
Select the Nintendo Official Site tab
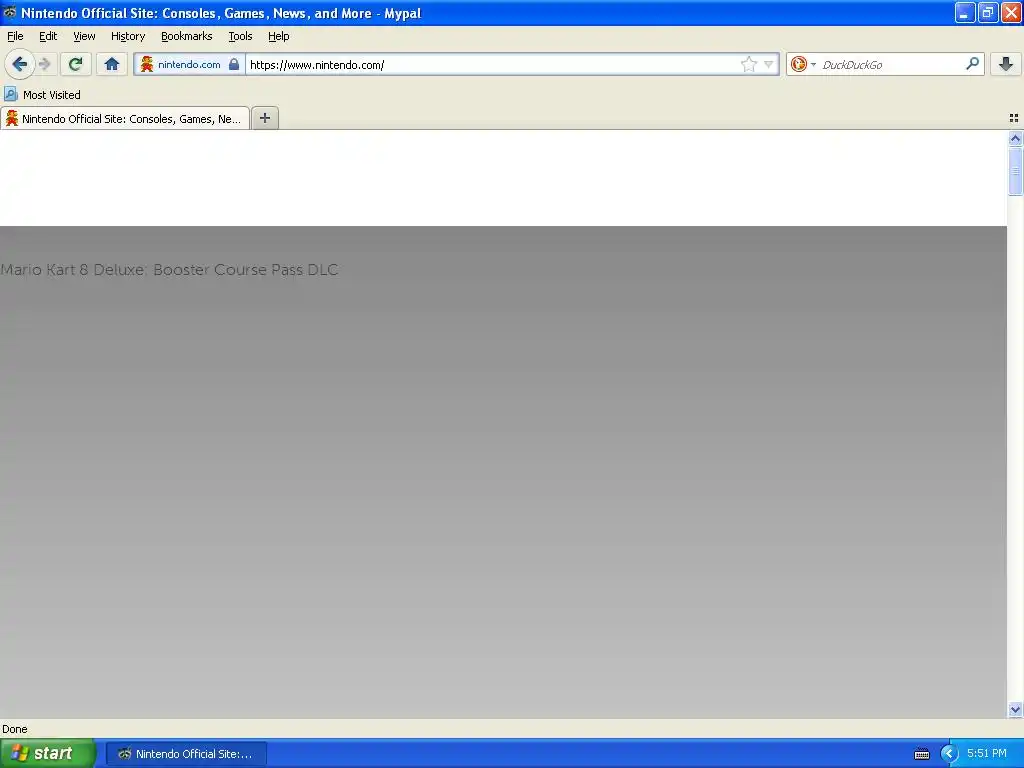pos(125,118)
